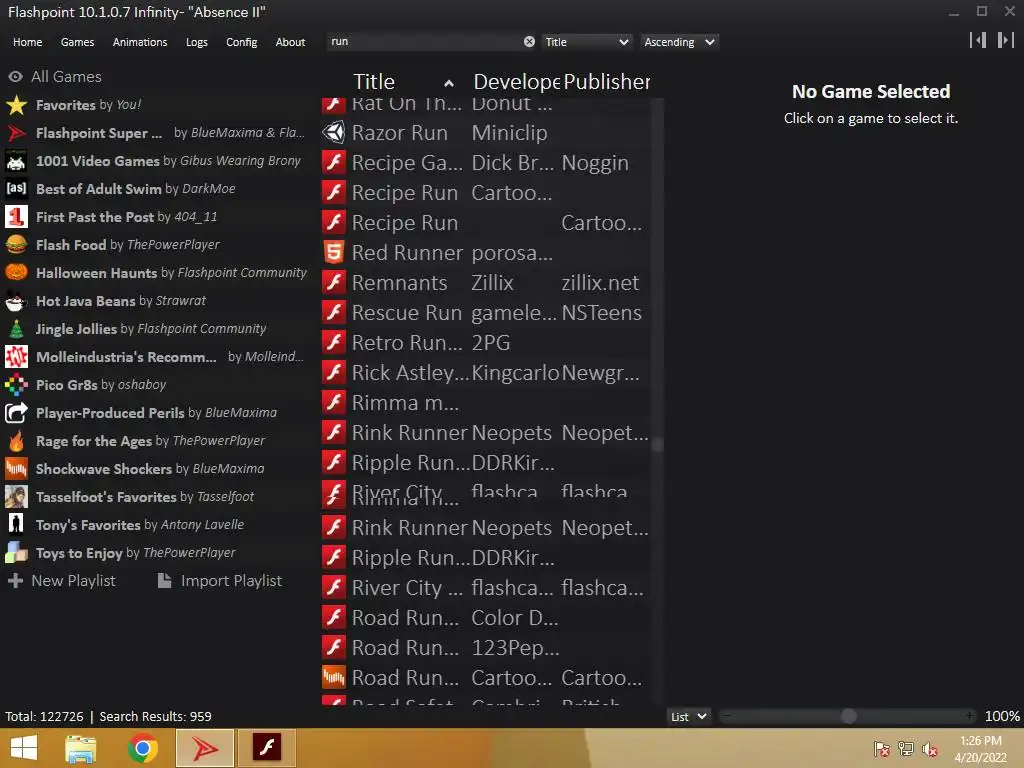Screen dimensions: 1024x768
Task: Select the Road Run Shockwave icon by Cartoo...
Action: coord(334,677)
